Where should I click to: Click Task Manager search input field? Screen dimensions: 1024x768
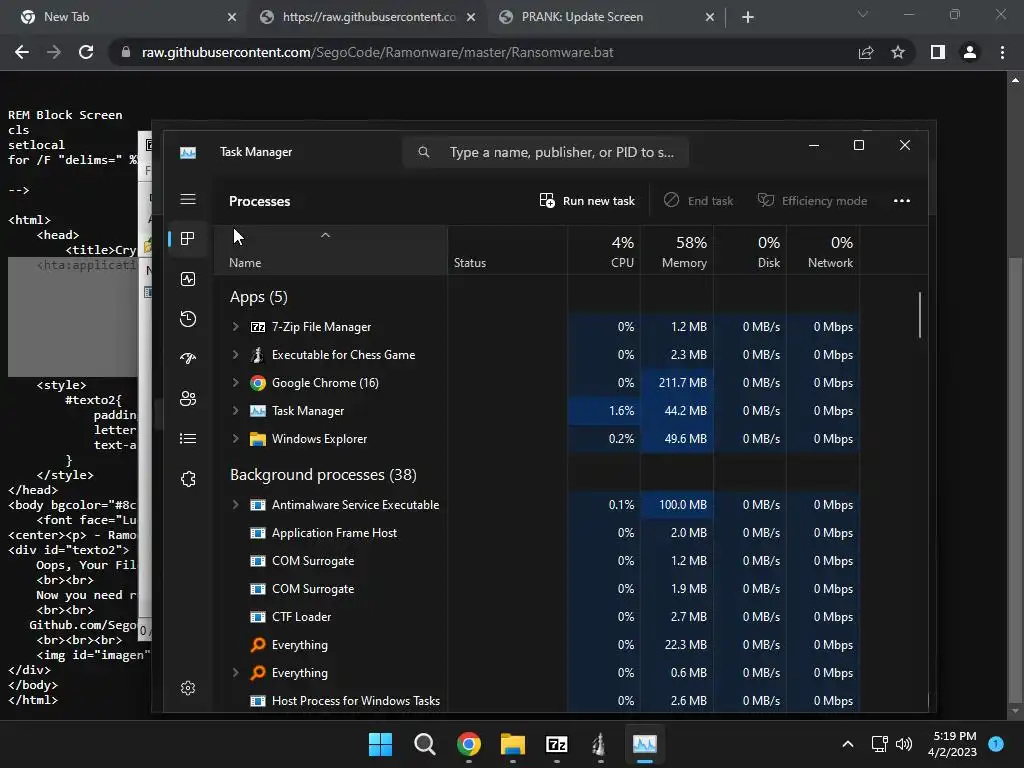click(x=545, y=152)
